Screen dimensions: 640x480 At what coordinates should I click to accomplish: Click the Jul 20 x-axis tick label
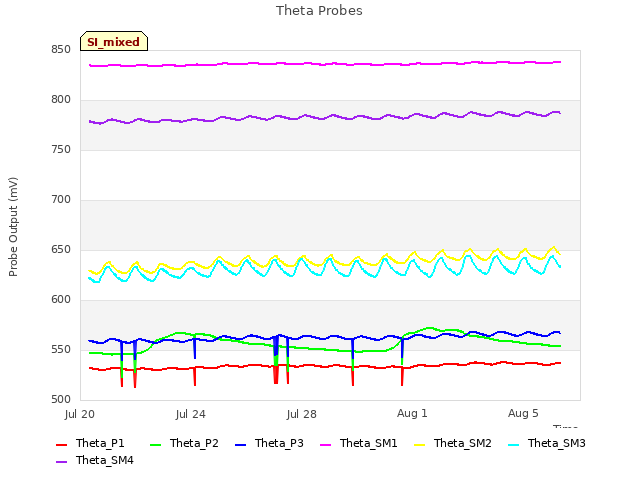80,414
